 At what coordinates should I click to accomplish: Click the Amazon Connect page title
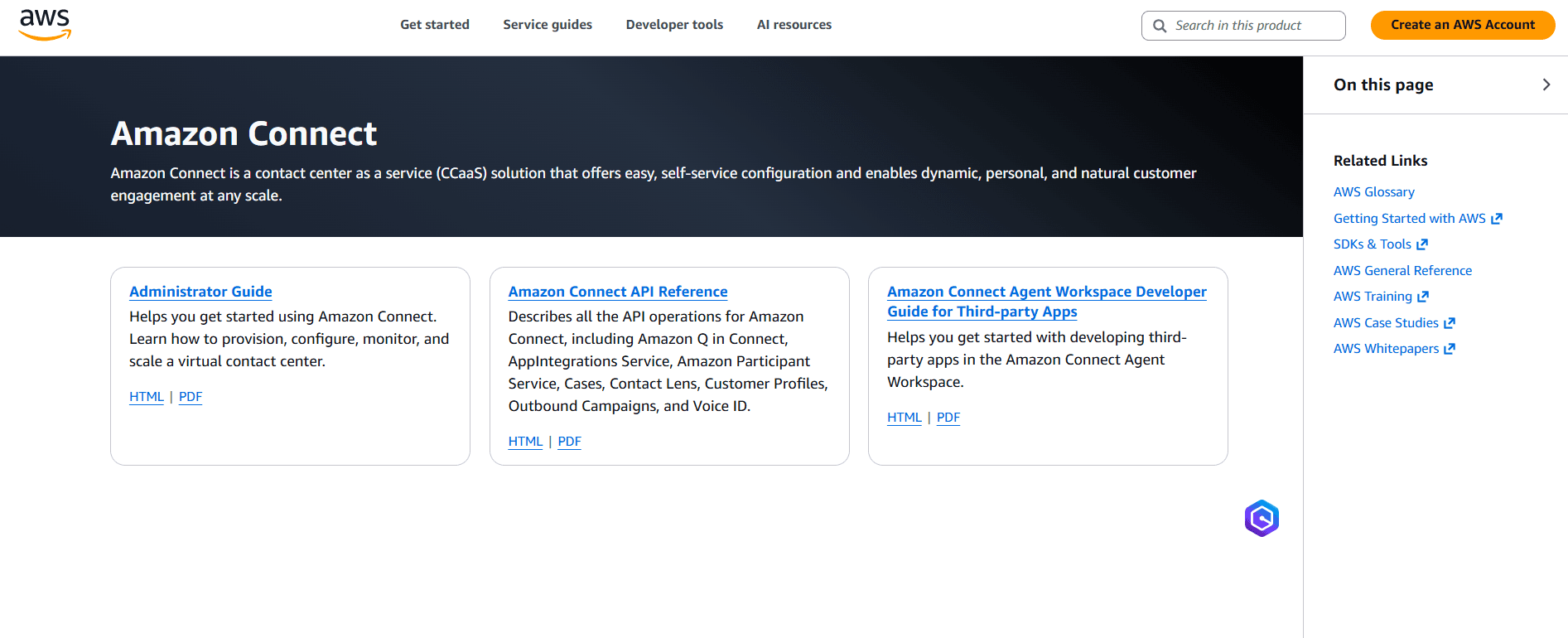[x=244, y=133]
